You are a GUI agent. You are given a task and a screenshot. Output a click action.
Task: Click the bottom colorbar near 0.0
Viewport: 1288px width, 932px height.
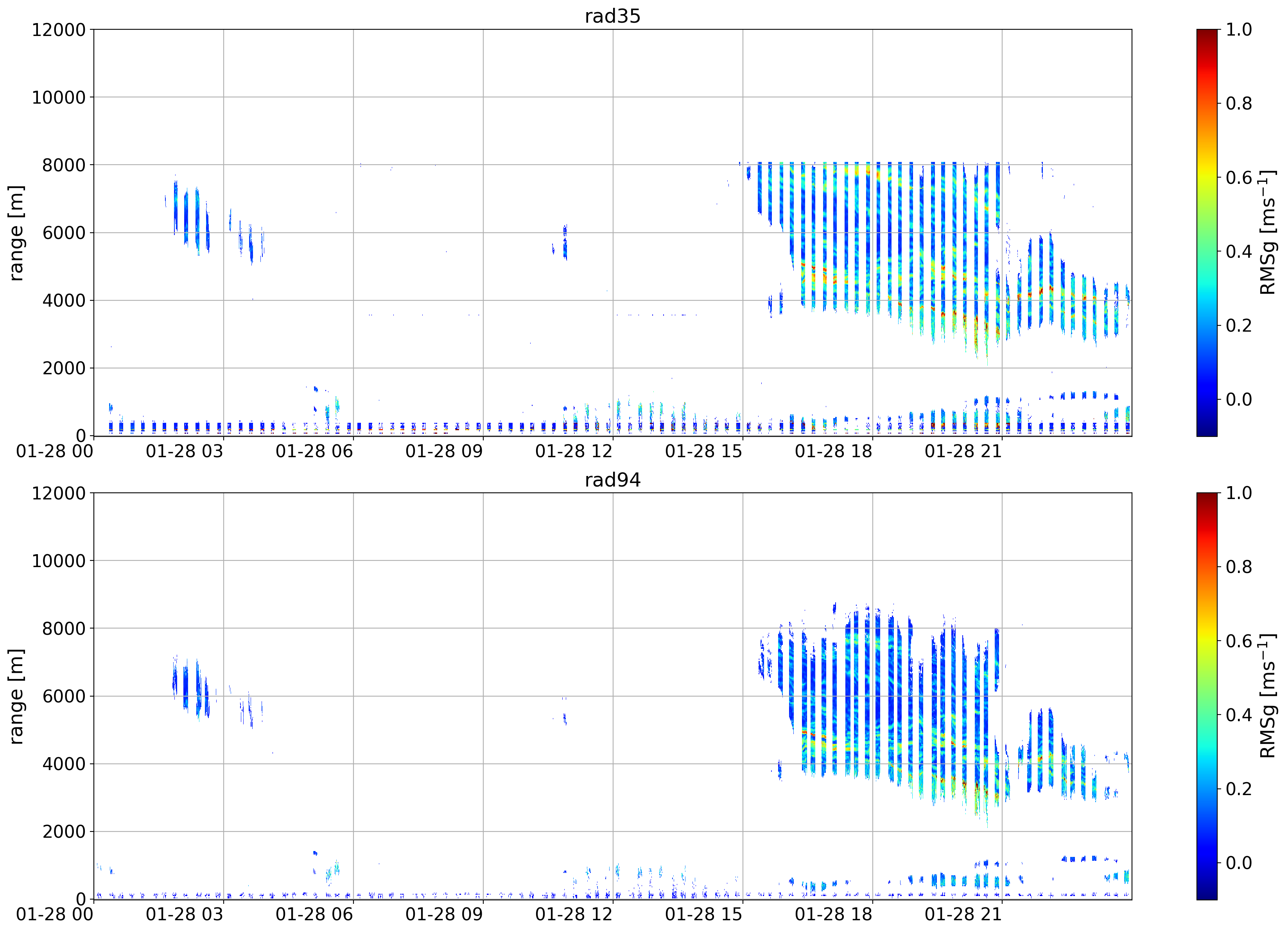[1207, 862]
